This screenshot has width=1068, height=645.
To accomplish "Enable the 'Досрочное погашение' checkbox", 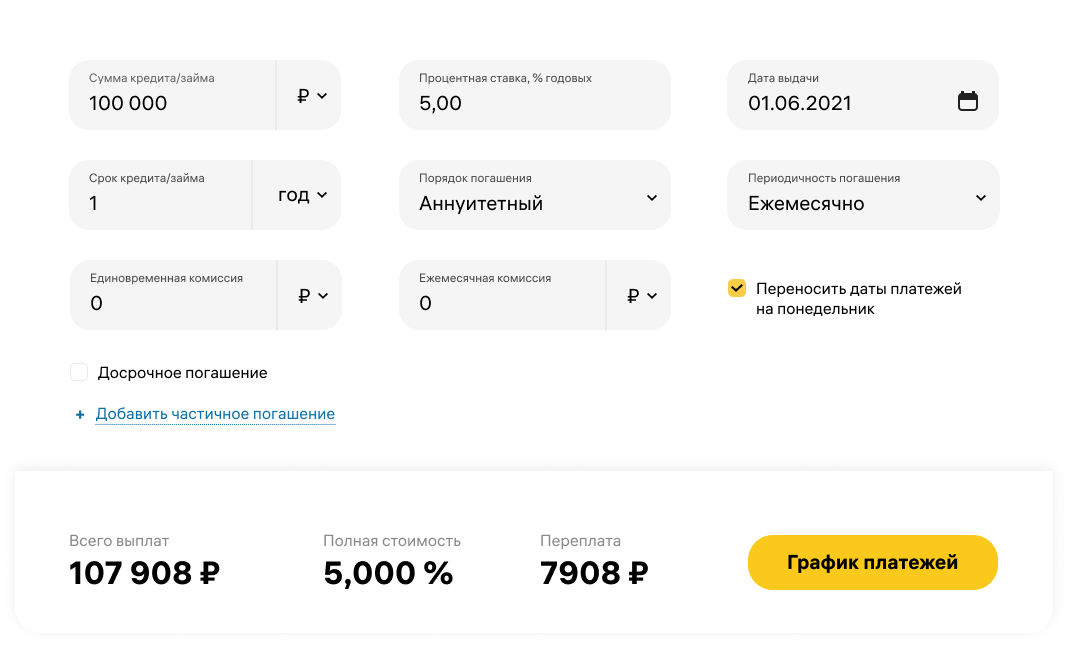I will click(x=79, y=373).
